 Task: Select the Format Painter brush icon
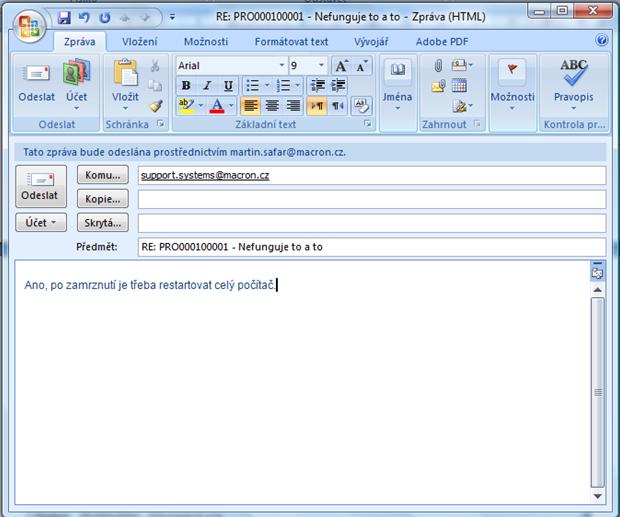point(156,105)
